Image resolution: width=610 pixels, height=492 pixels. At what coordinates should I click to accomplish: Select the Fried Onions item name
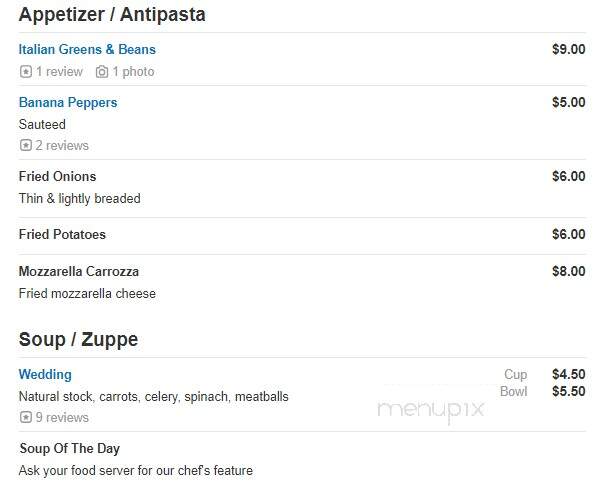pos(58,176)
